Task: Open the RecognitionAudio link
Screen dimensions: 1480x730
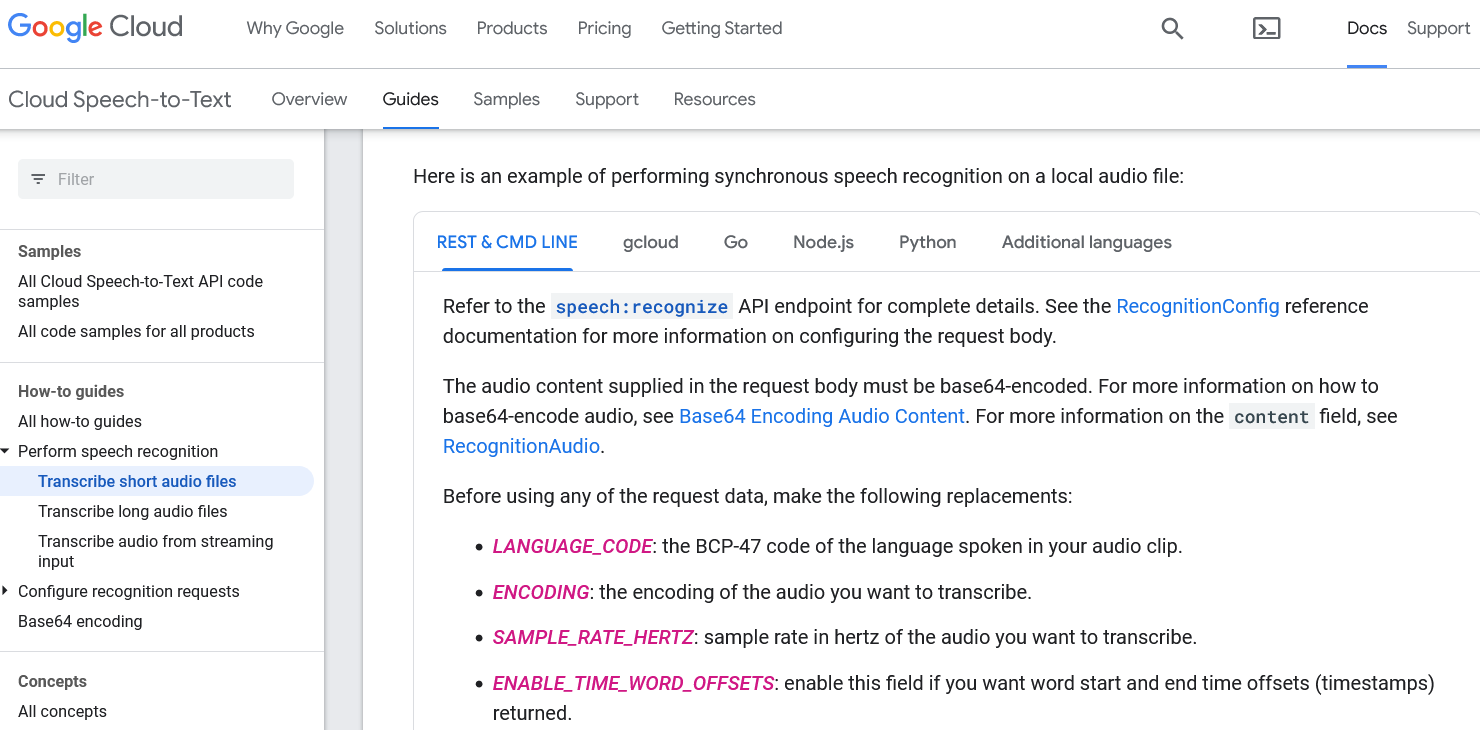Action: (x=520, y=446)
